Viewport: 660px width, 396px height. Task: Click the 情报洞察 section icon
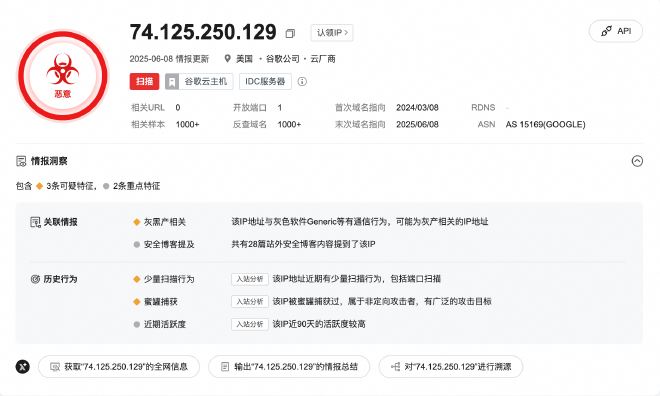point(21,161)
